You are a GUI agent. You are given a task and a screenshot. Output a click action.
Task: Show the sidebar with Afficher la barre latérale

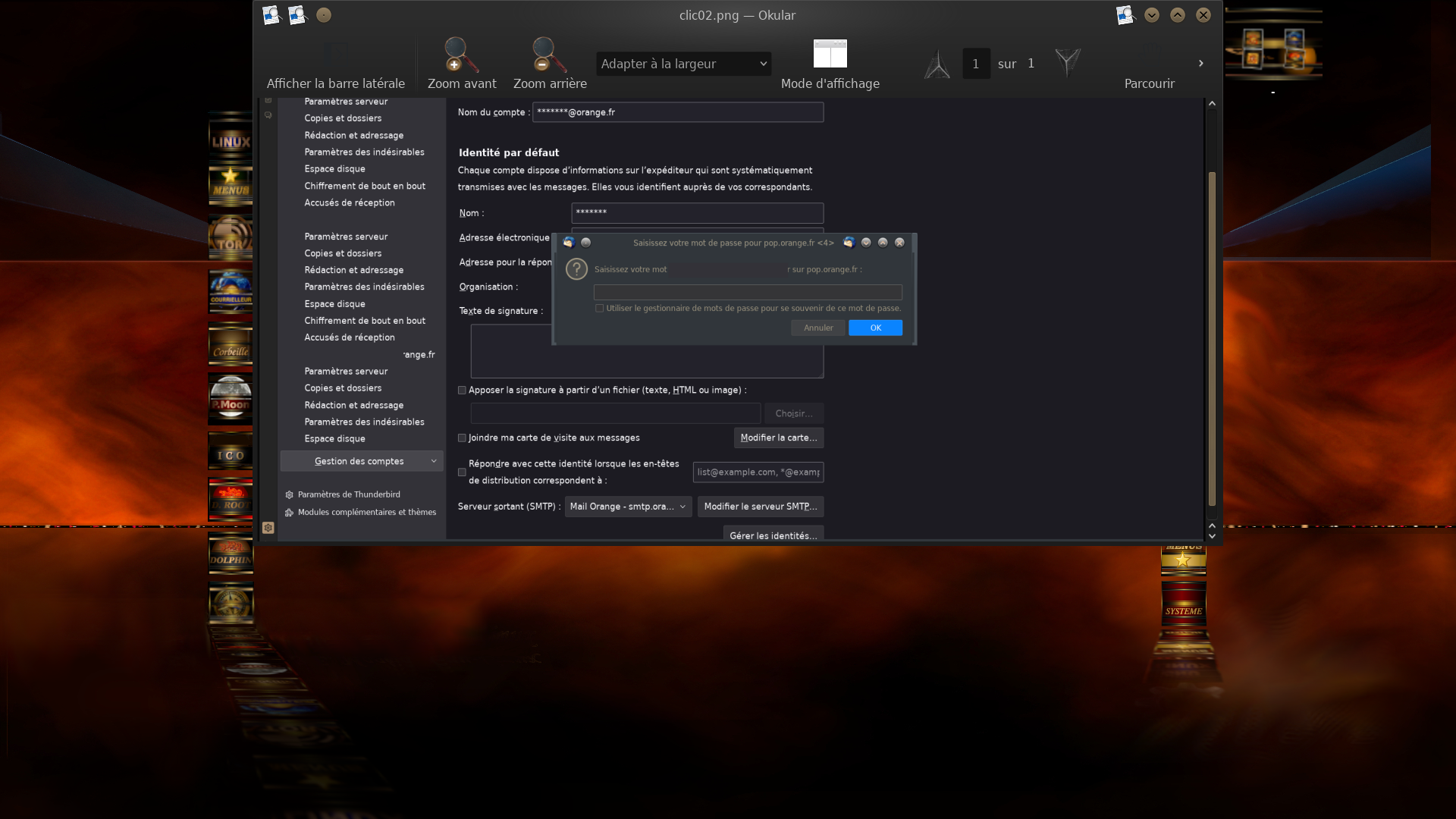pos(335,64)
